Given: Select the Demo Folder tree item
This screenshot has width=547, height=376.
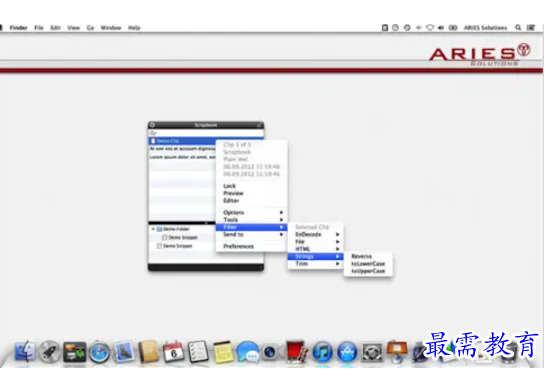Looking at the screenshot, I should [x=176, y=229].
